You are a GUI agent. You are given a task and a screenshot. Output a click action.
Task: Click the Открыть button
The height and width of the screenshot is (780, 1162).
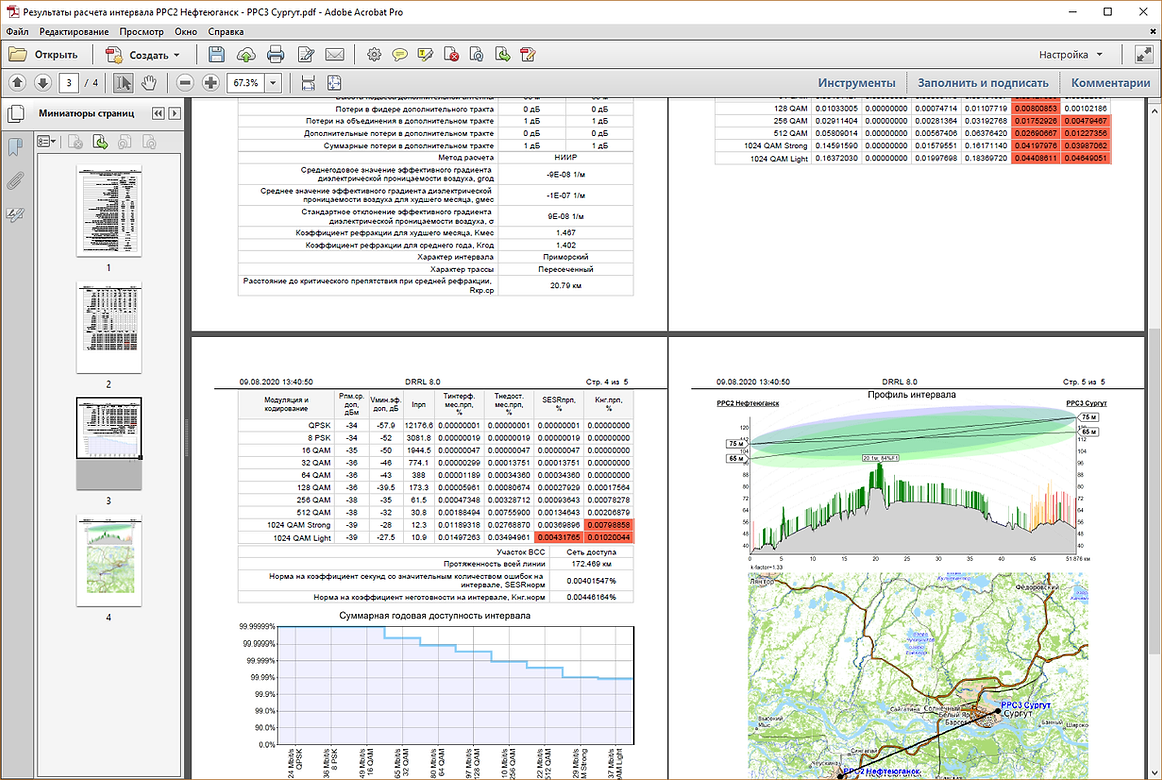pyautogui.click(x=44, y=55)
